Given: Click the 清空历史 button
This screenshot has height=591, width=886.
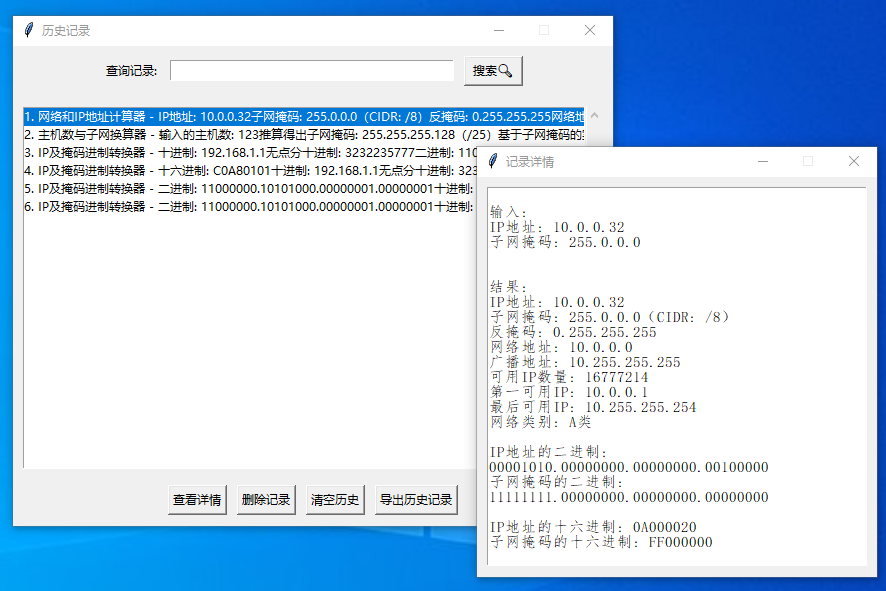Looking at the screenshot, I should [x=335, y=499].
